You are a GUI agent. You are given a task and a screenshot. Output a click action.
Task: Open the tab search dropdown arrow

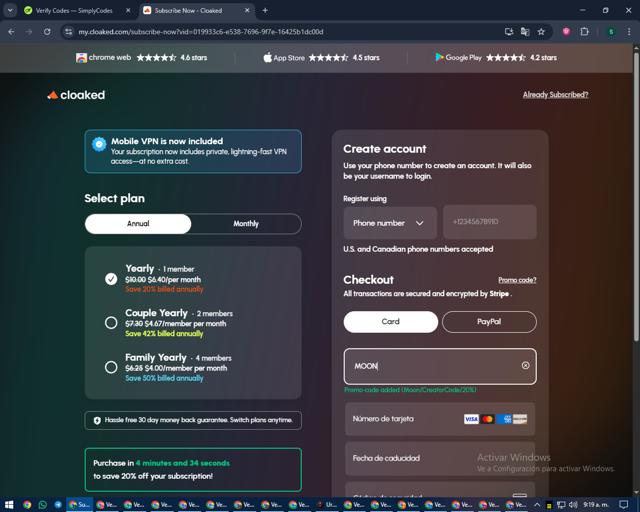point(10,11)
